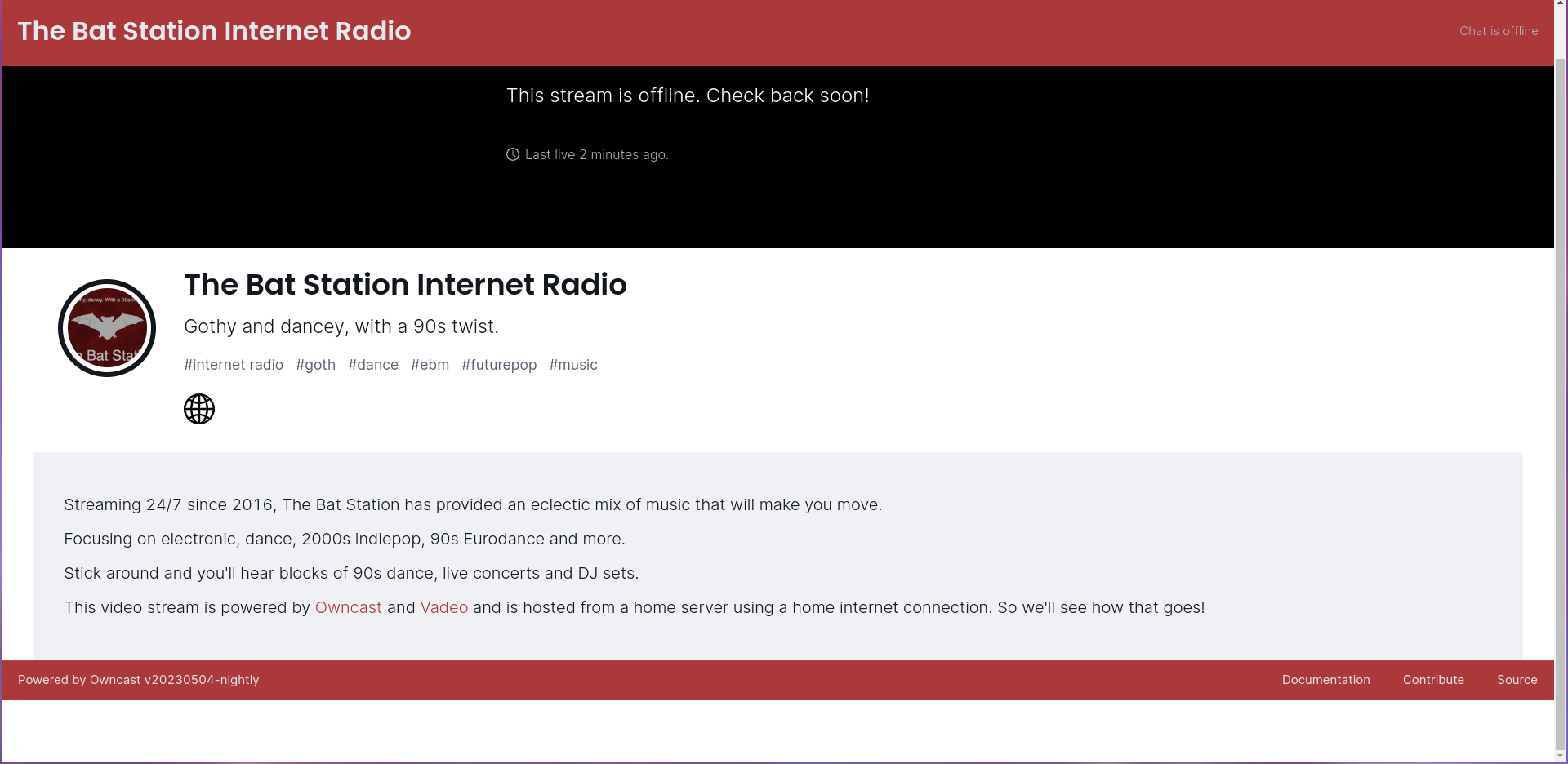Click the #dance hashtag
Viewport: 1568px width, 764px height.
coord(373,365)
